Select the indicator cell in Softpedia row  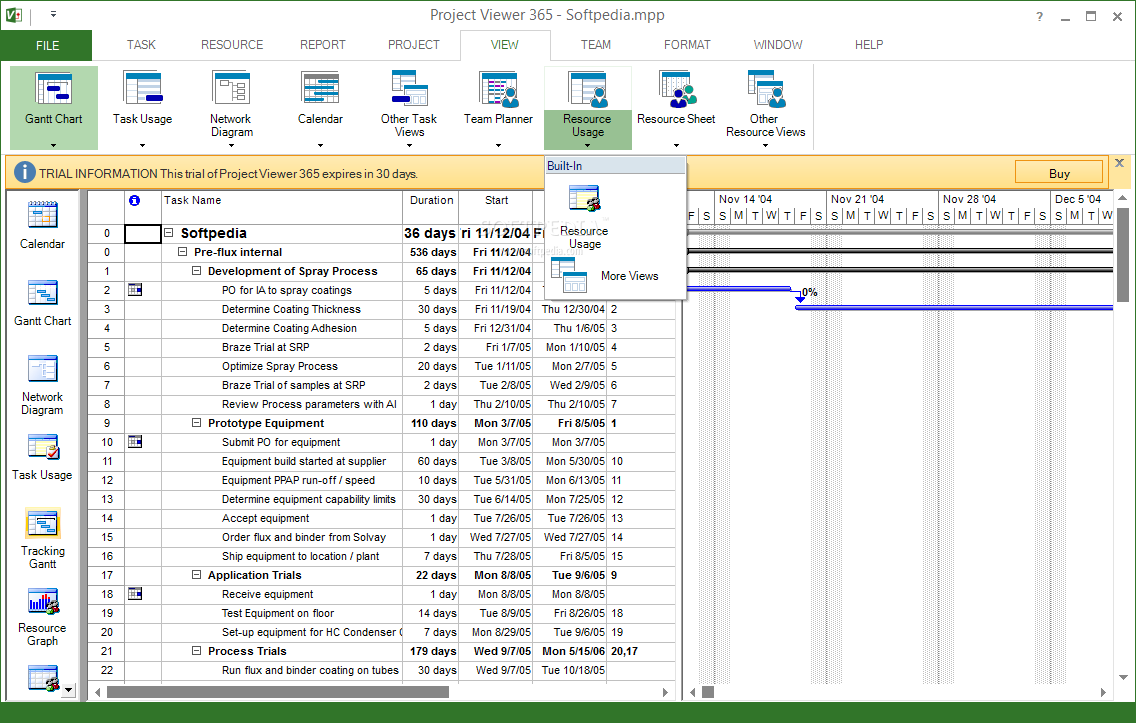(143, 233)
